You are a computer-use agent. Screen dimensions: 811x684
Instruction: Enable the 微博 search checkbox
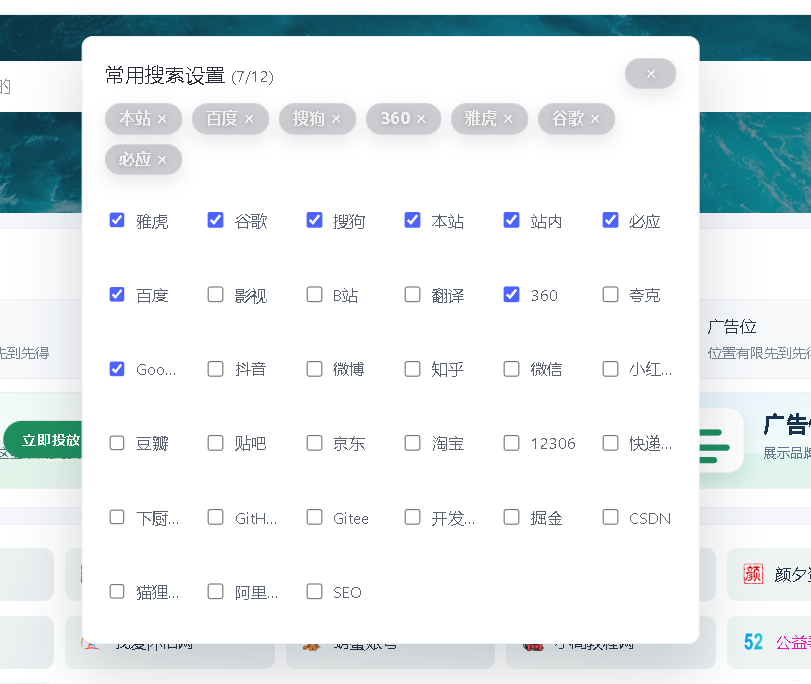coord(314,369)
